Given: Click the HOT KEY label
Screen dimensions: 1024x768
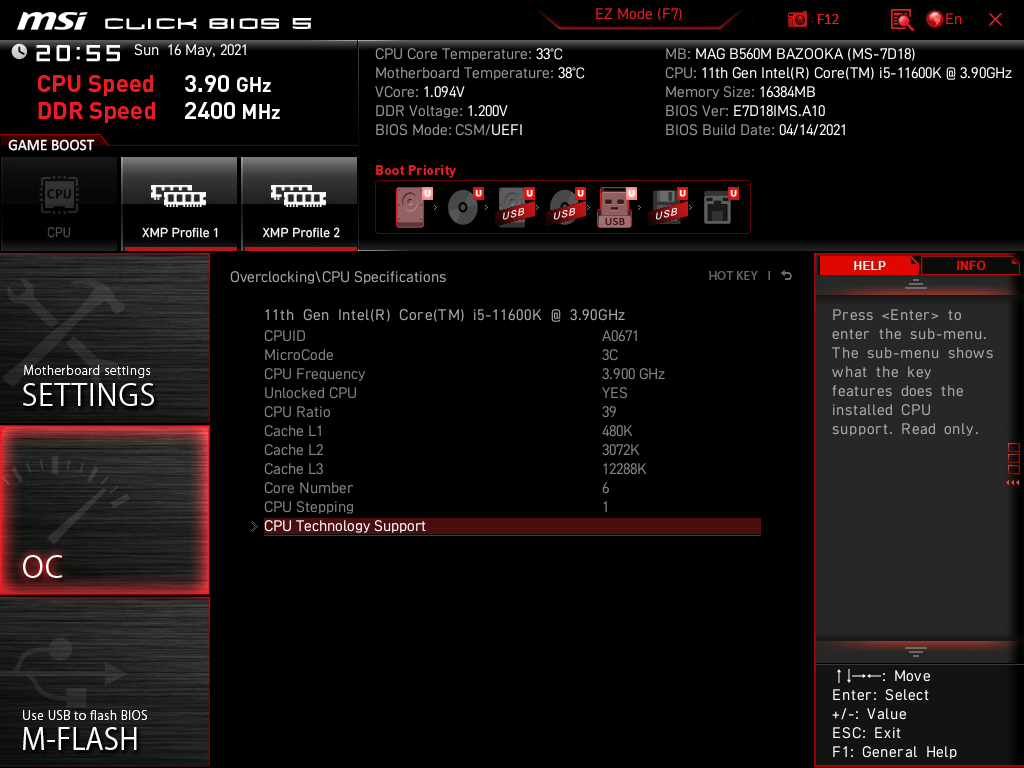Looking at the screenshot, I should (x=733, y=276).
